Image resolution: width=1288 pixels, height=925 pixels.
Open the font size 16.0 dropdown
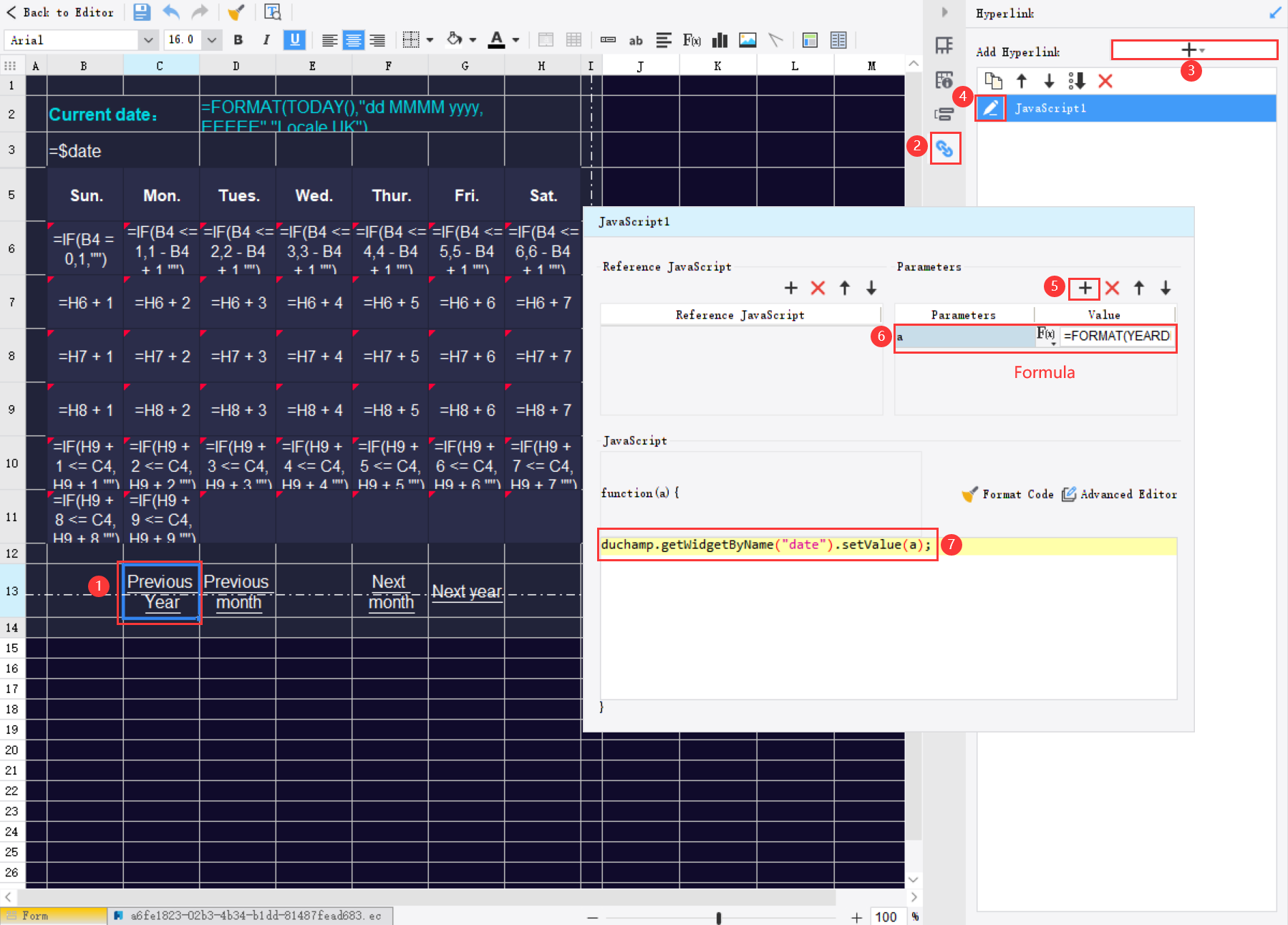click(212, 40)
